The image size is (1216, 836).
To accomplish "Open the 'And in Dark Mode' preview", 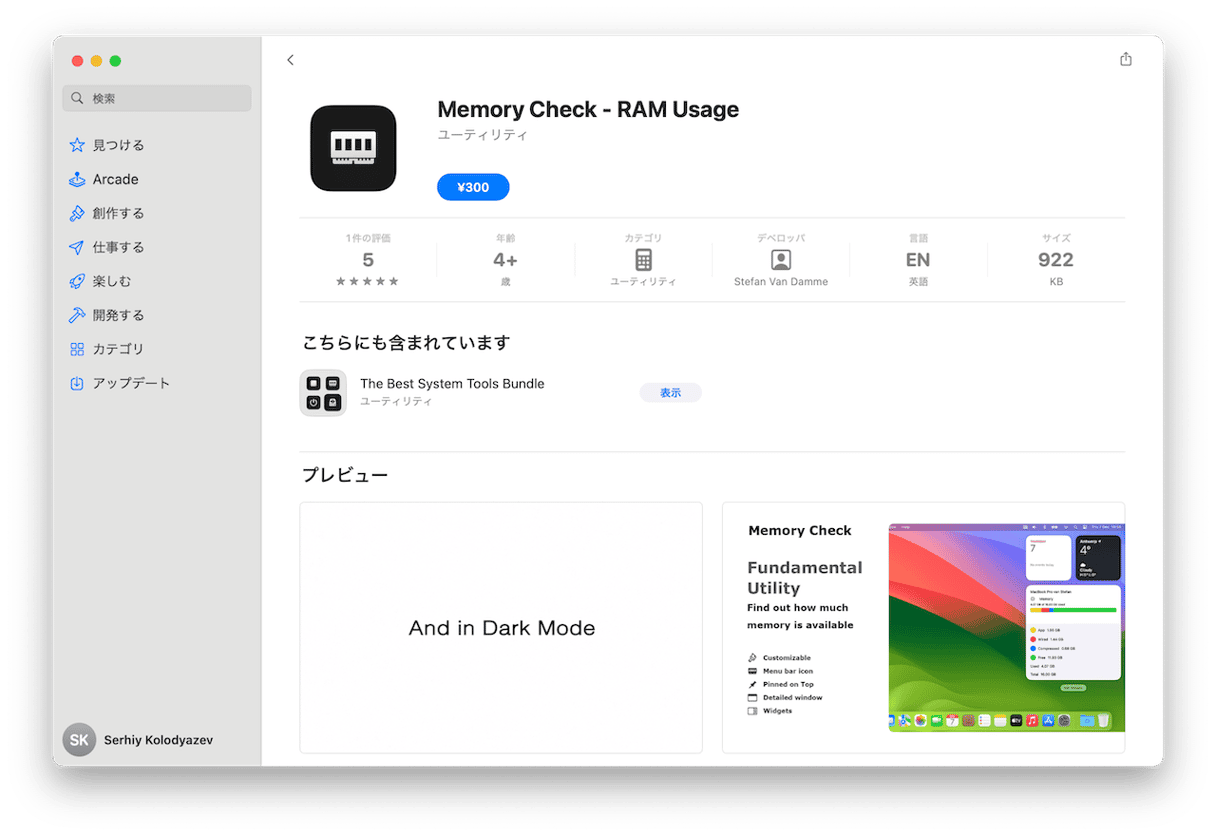I will (x=501, y=627).
